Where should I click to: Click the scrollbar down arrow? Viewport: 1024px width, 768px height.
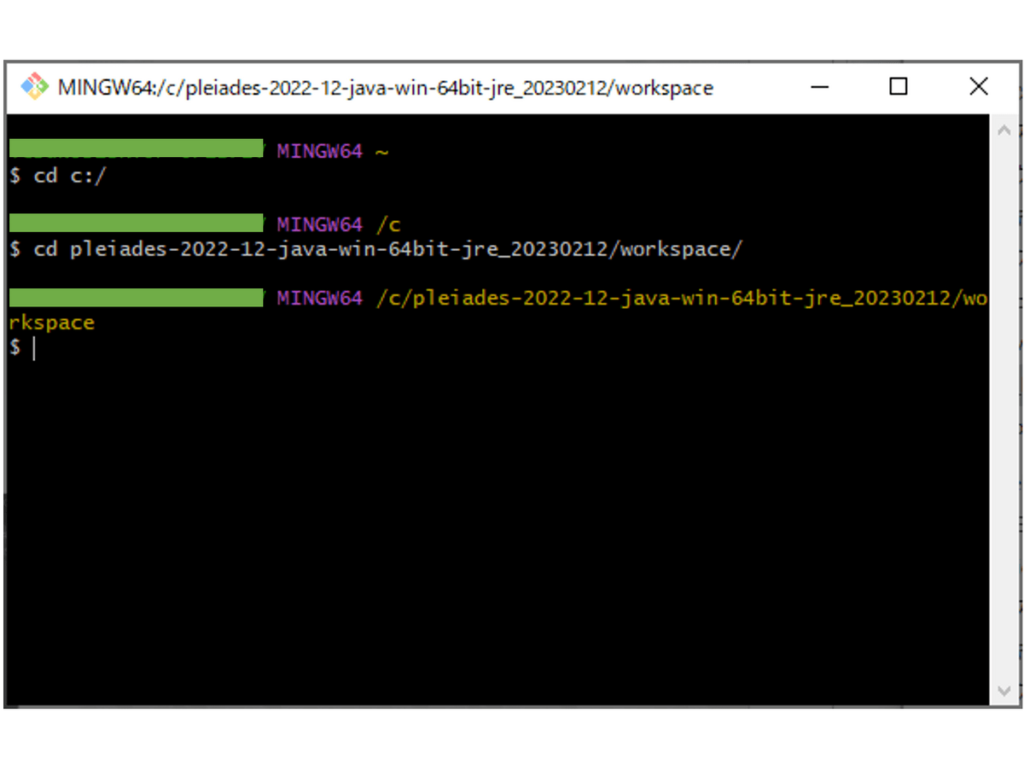click(x=1004, y=690)
